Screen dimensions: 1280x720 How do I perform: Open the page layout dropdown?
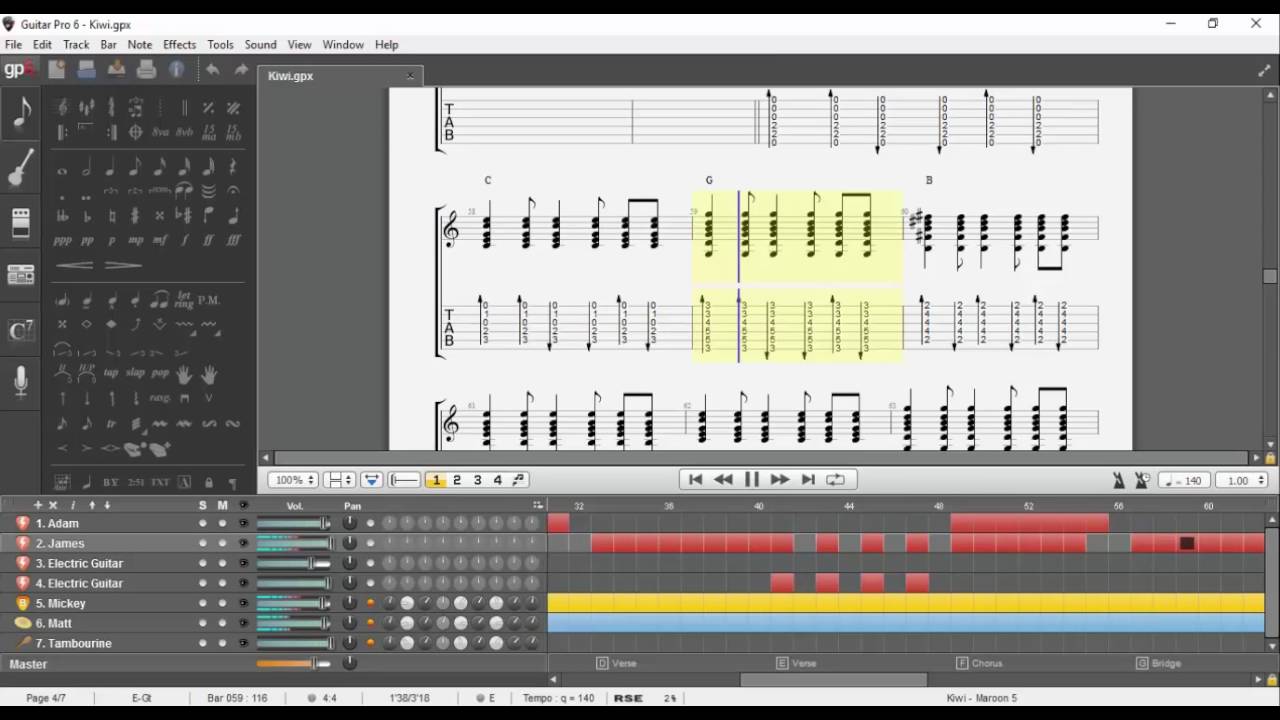[x=339, y=480]
